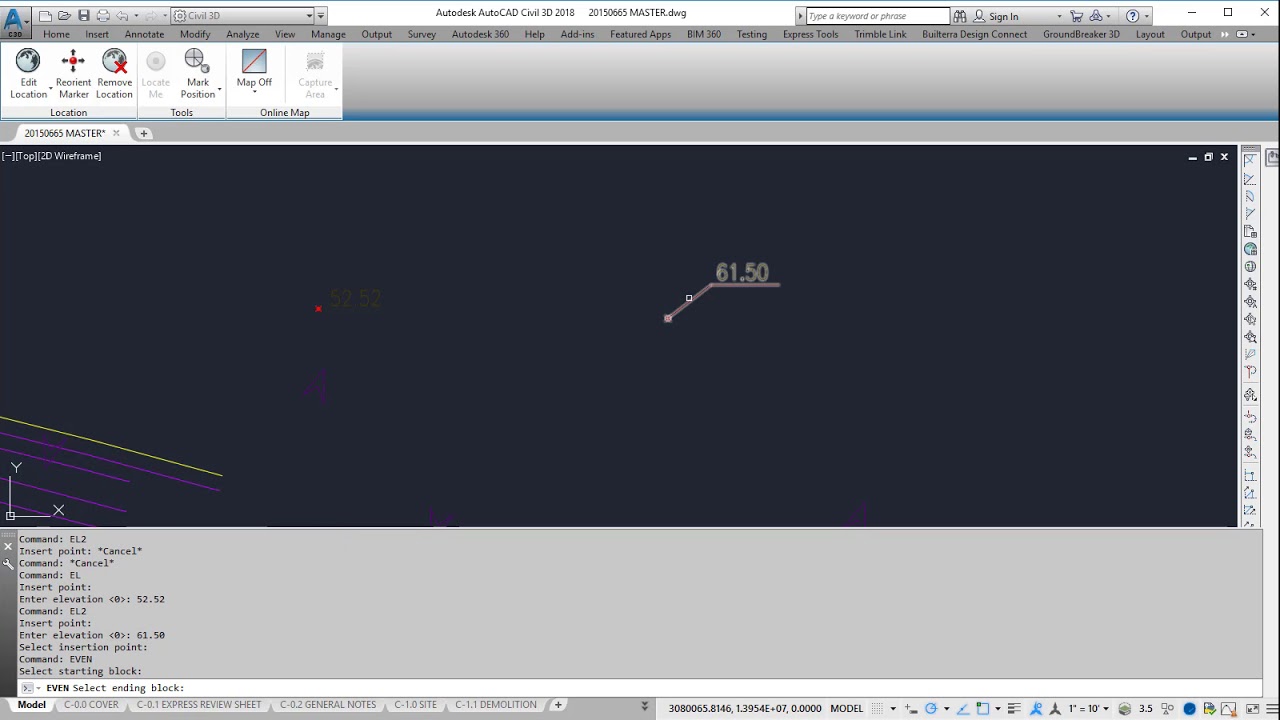1280x720 pixels.
Task: Click the Save diskette icon
Action: coord(84,16)
